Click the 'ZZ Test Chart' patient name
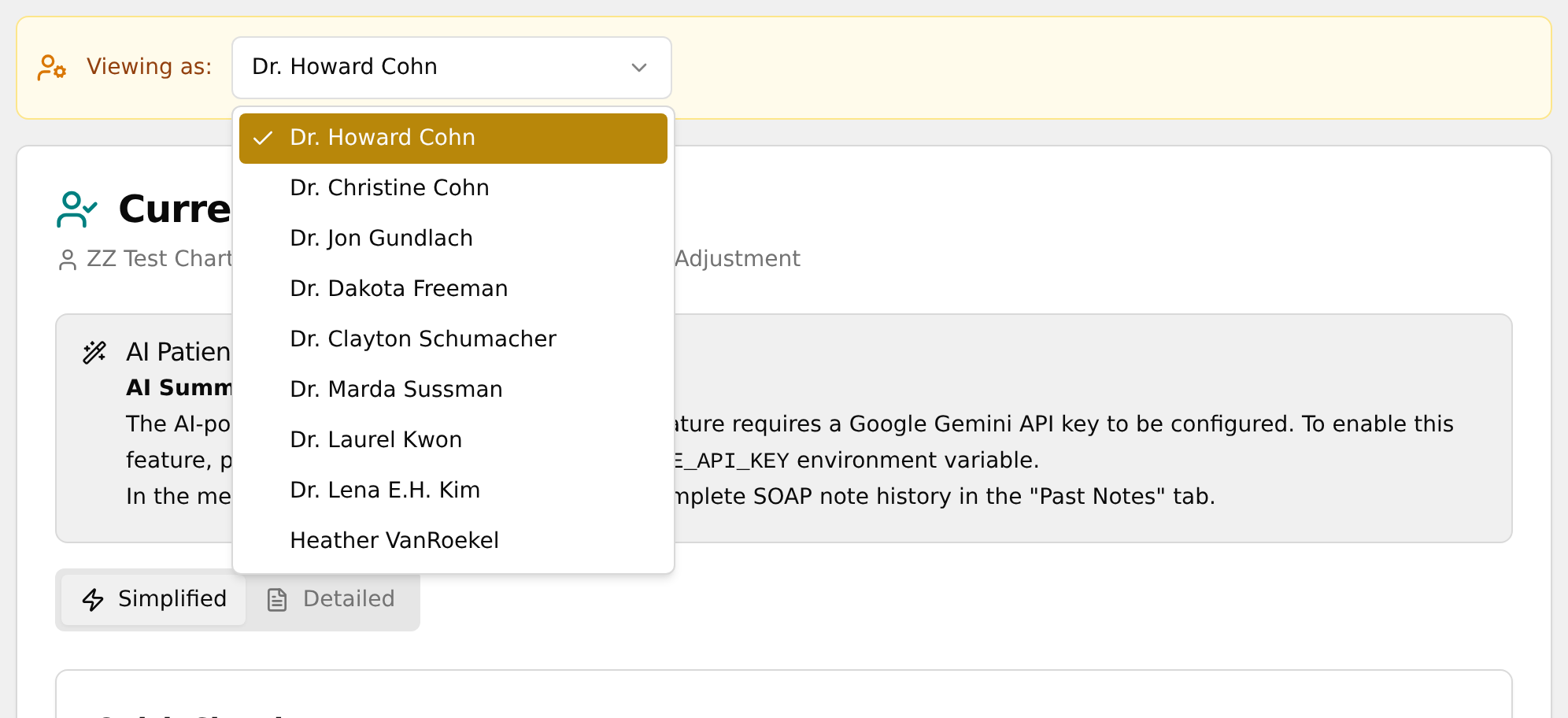This screenshot has width=1568, height=718. 159,259
